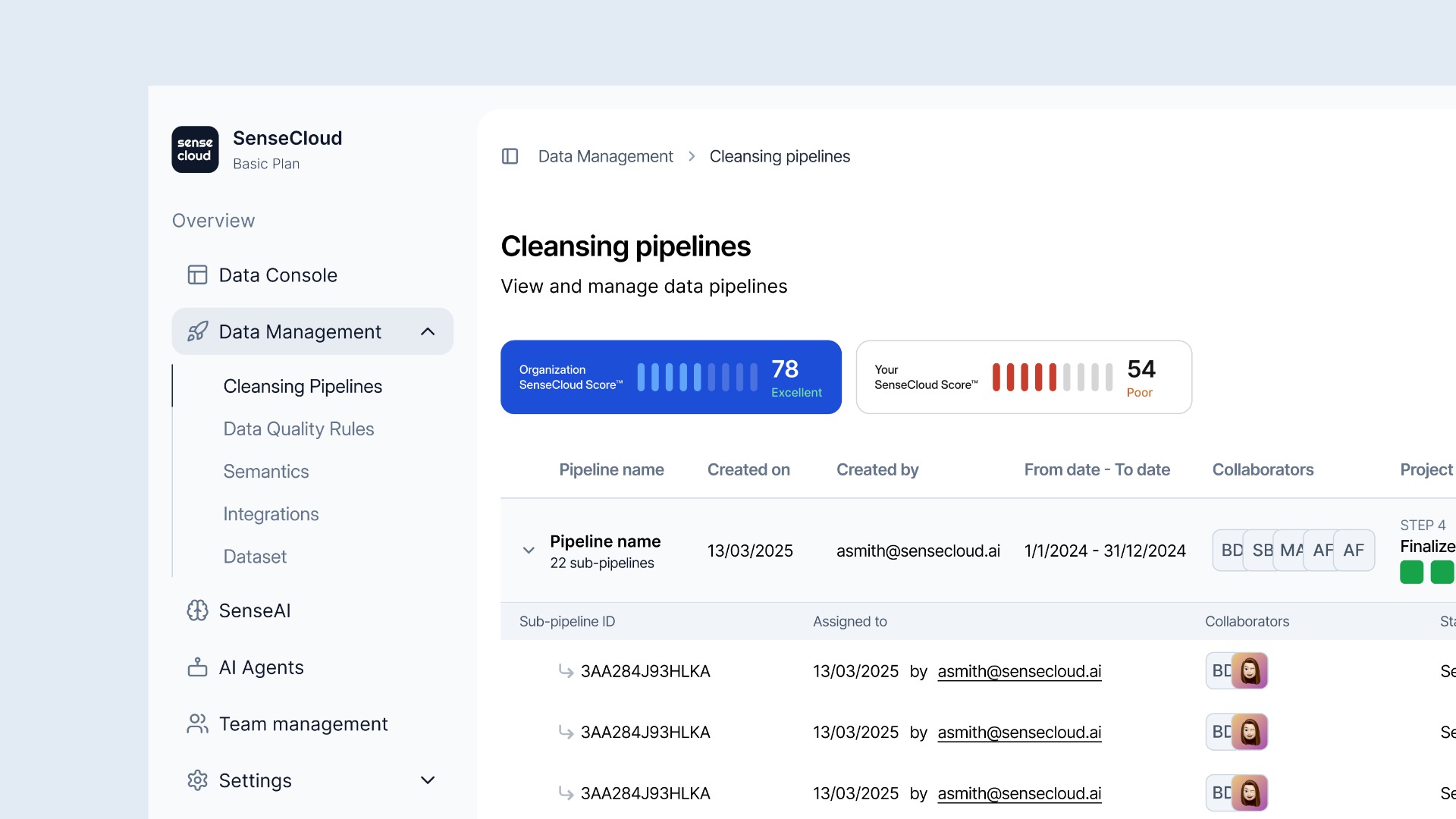Click the SenseAI brain icon
1456x819 pixels.
[197, 610]
